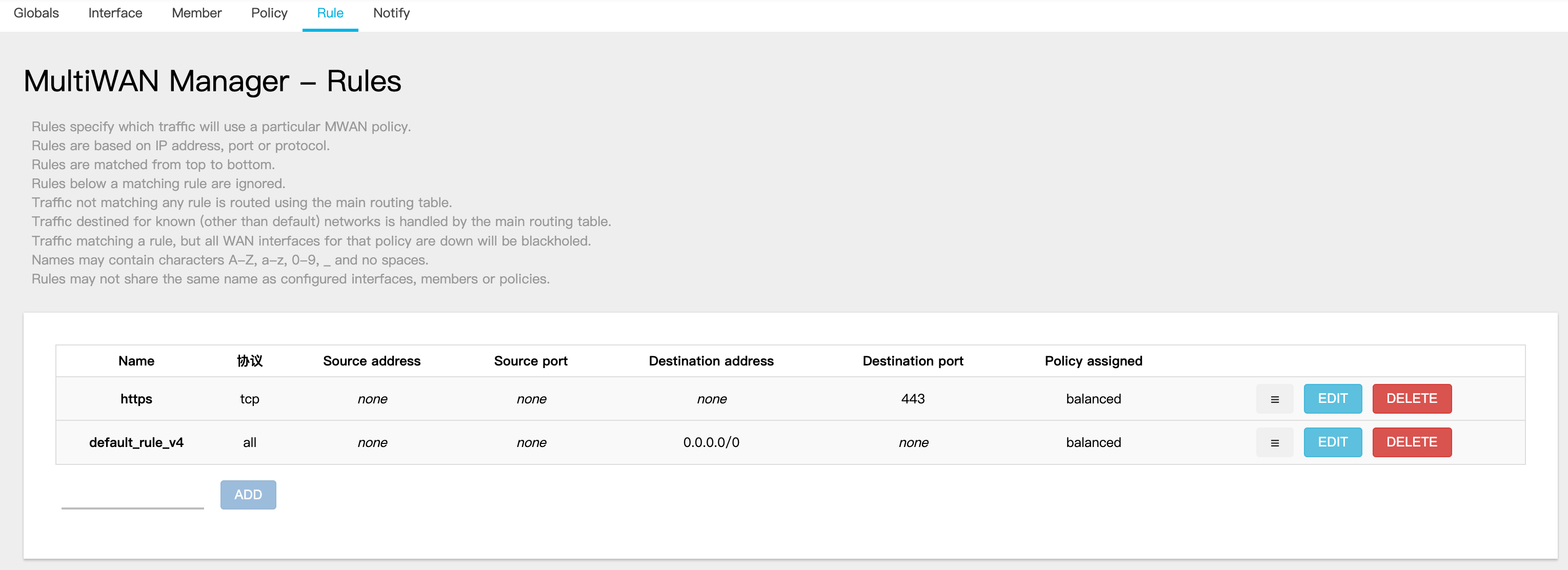
Task: Edit the https rule
Action: tap(1332, 398)
